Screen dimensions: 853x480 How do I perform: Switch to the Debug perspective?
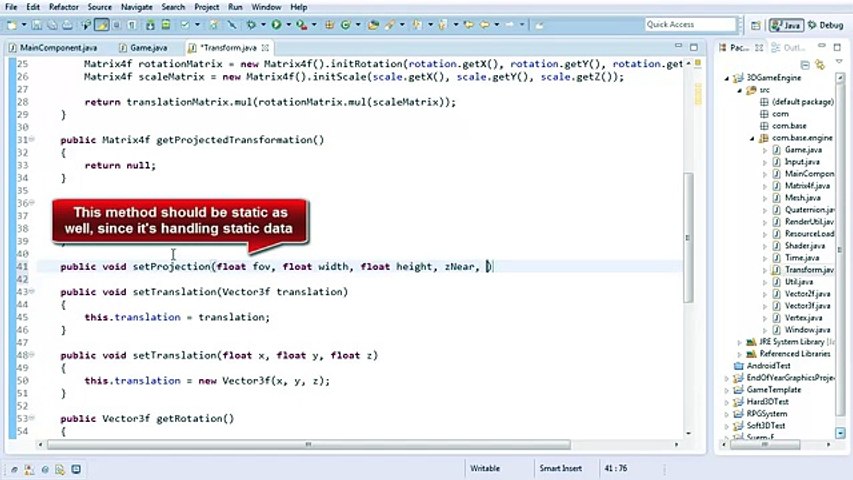click(826, 26)
